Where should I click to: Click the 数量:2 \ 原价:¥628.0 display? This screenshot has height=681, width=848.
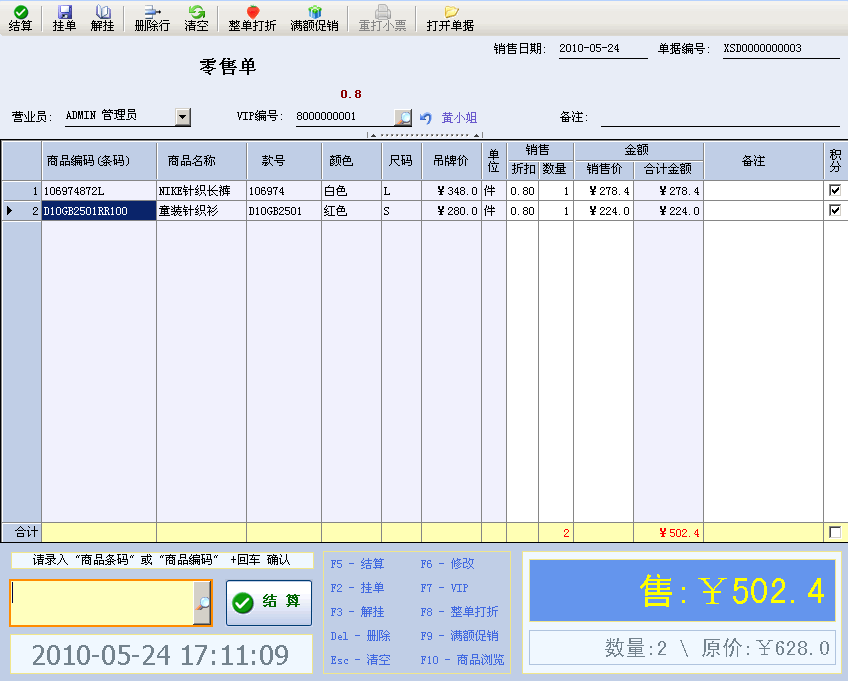pyautogui.click(x=682, y=647)
